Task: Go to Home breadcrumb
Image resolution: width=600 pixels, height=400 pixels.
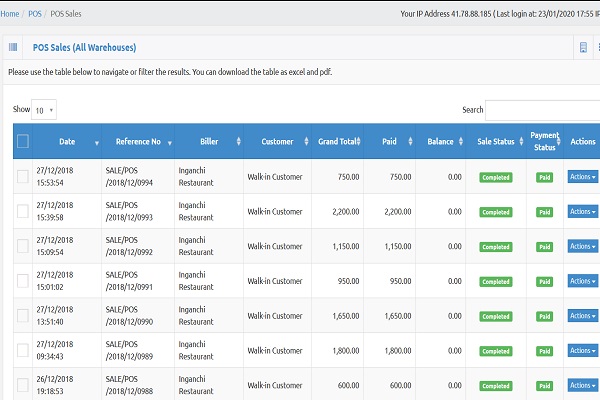Action: pyautogui.click(x=10, y=13)
